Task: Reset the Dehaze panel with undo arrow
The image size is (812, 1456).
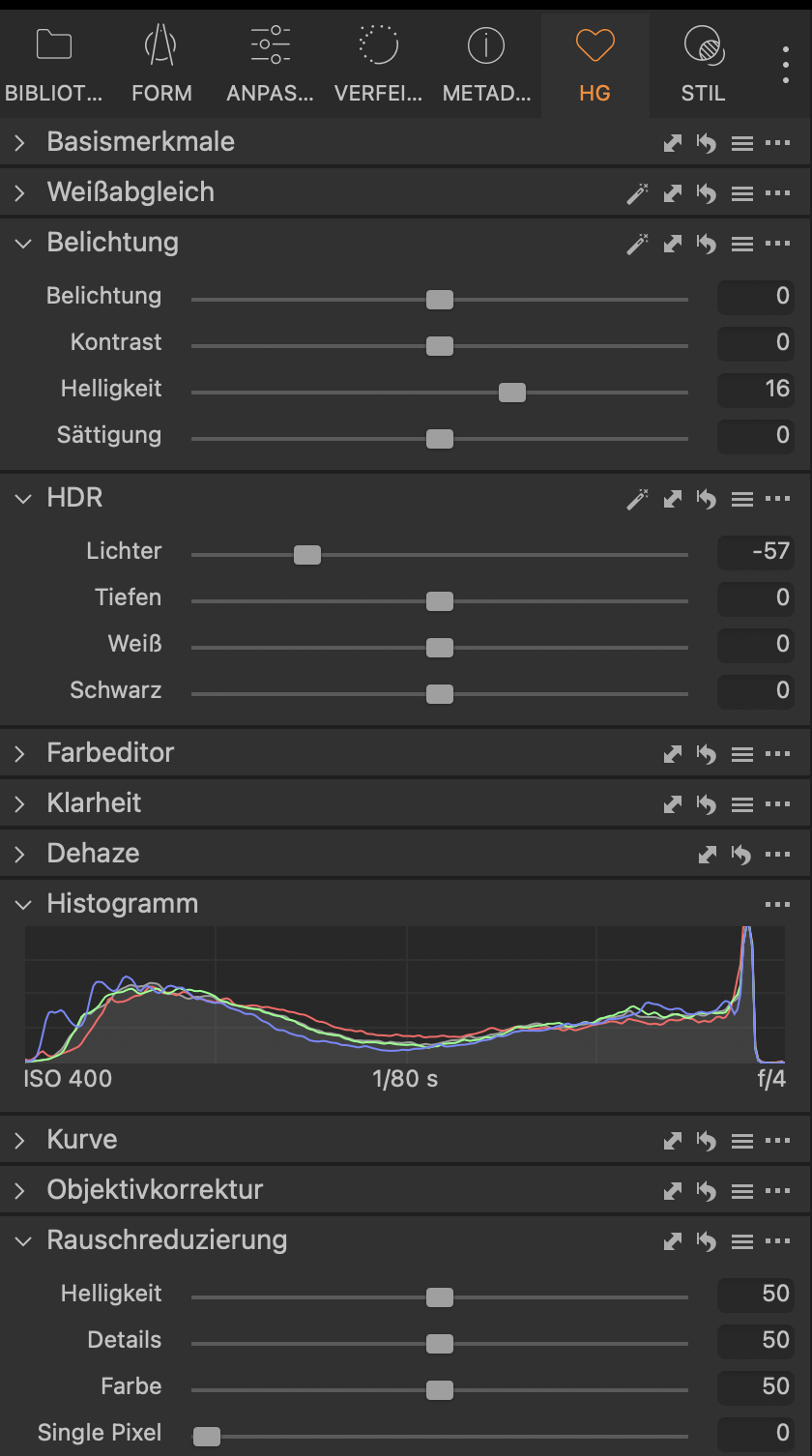Action: [741, 855]
